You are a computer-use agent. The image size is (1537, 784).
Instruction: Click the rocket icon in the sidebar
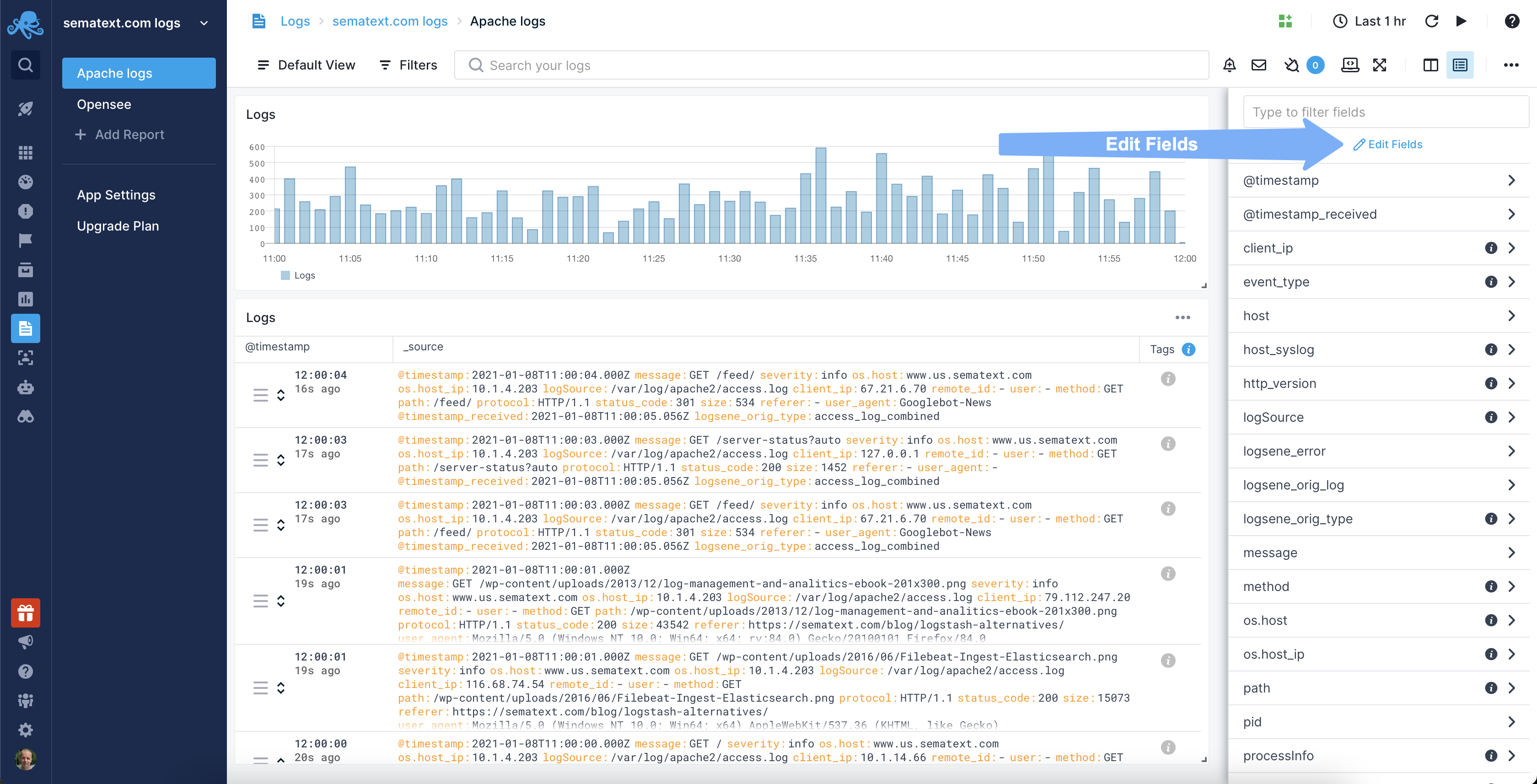[25, 108]
